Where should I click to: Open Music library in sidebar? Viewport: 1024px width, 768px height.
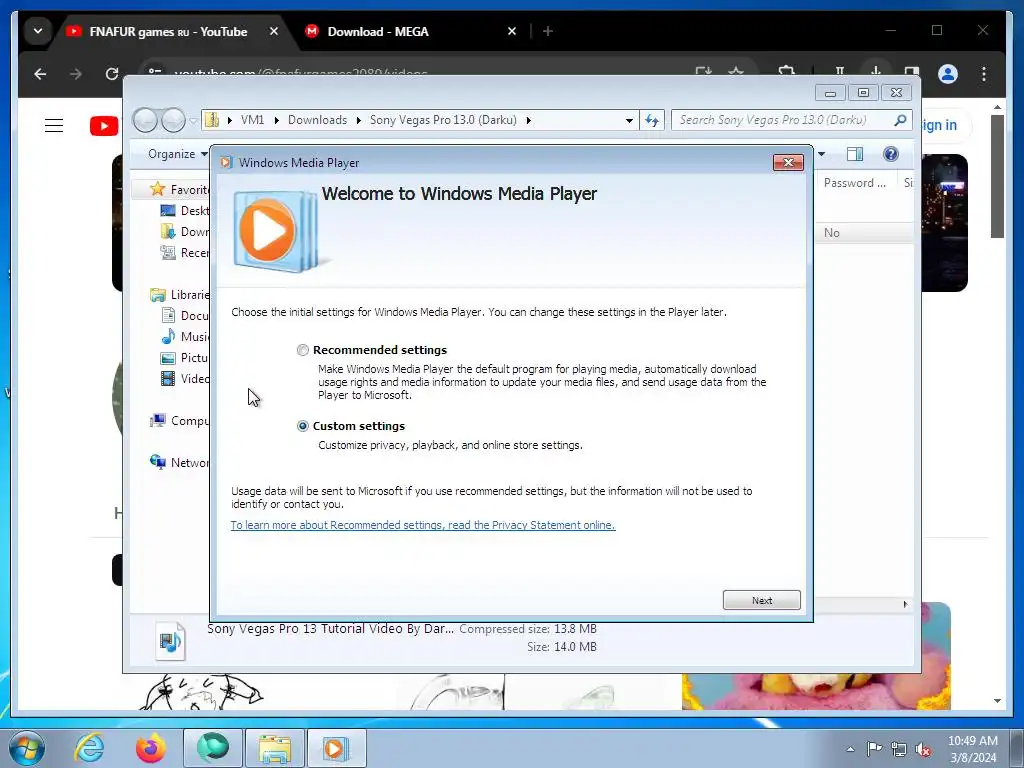[185, 336]
